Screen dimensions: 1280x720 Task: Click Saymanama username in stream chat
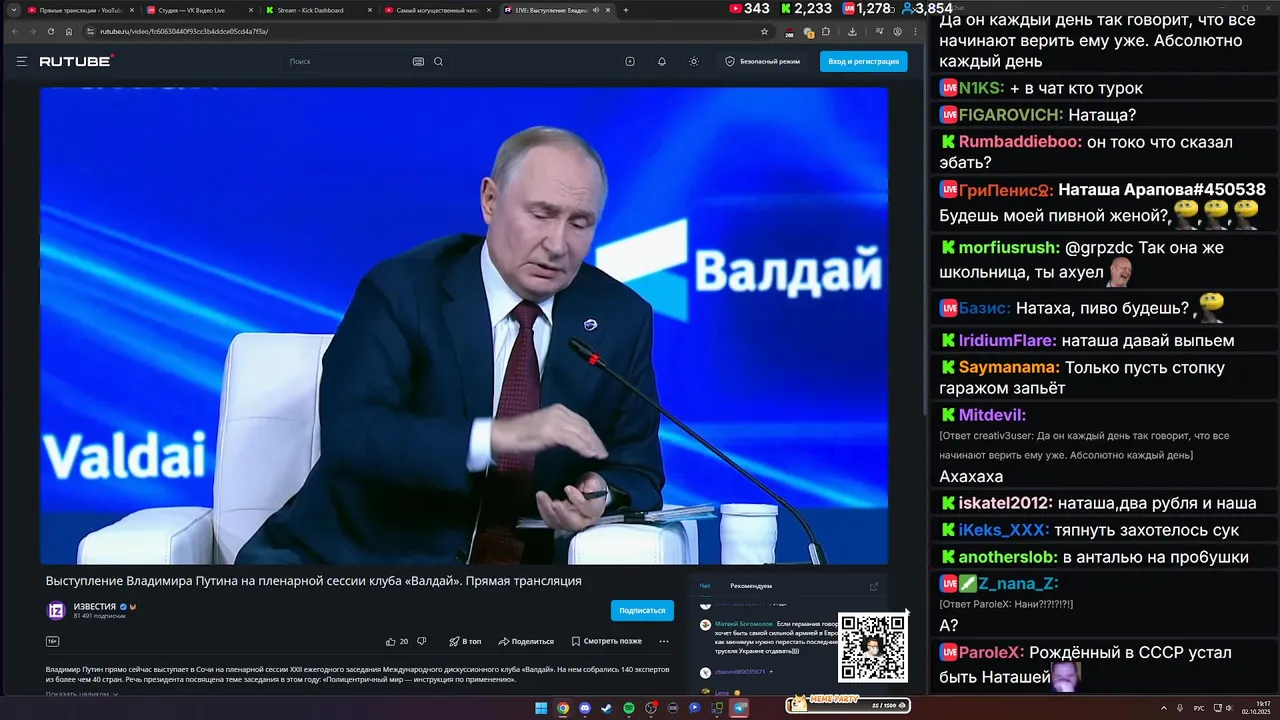1009,368
